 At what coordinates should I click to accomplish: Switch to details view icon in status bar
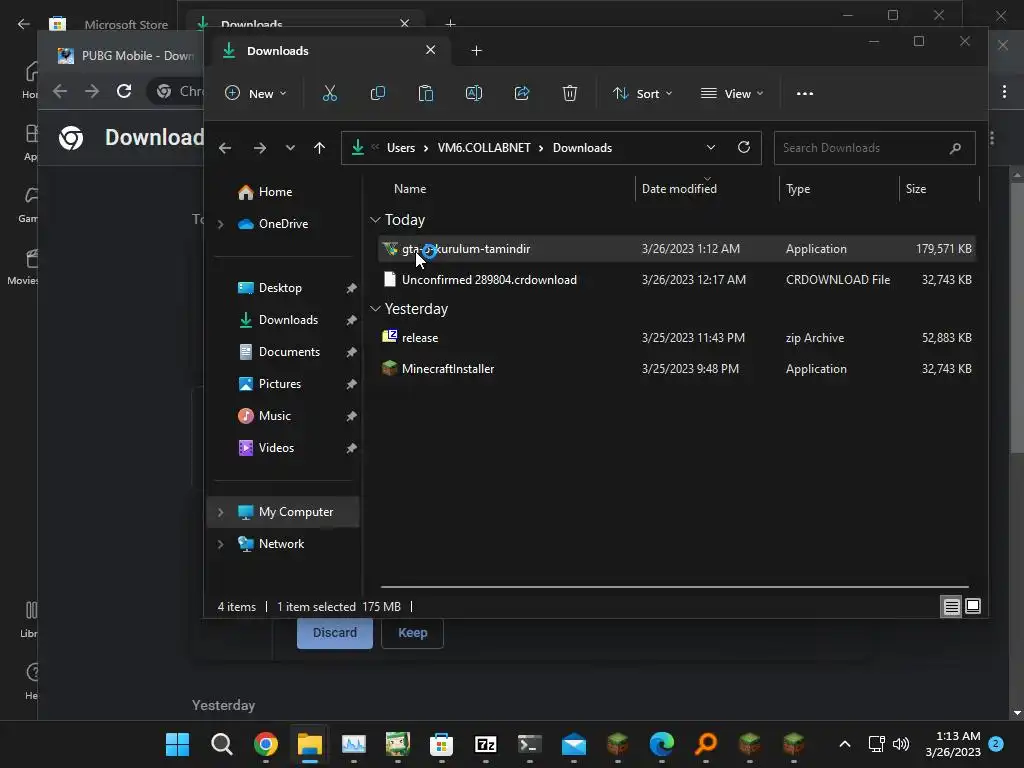(x=952, y=607)
